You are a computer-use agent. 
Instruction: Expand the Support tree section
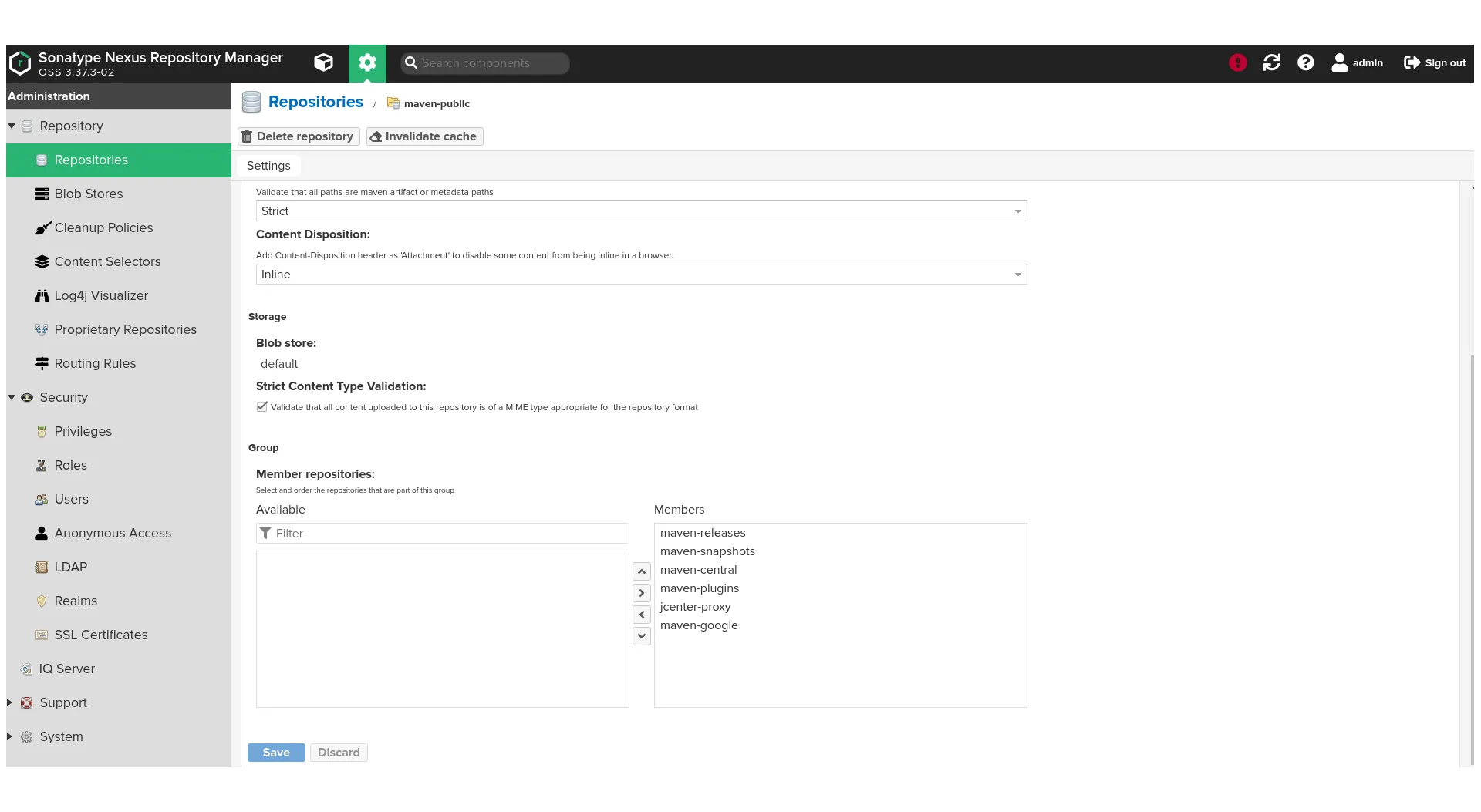coord(10,702)
